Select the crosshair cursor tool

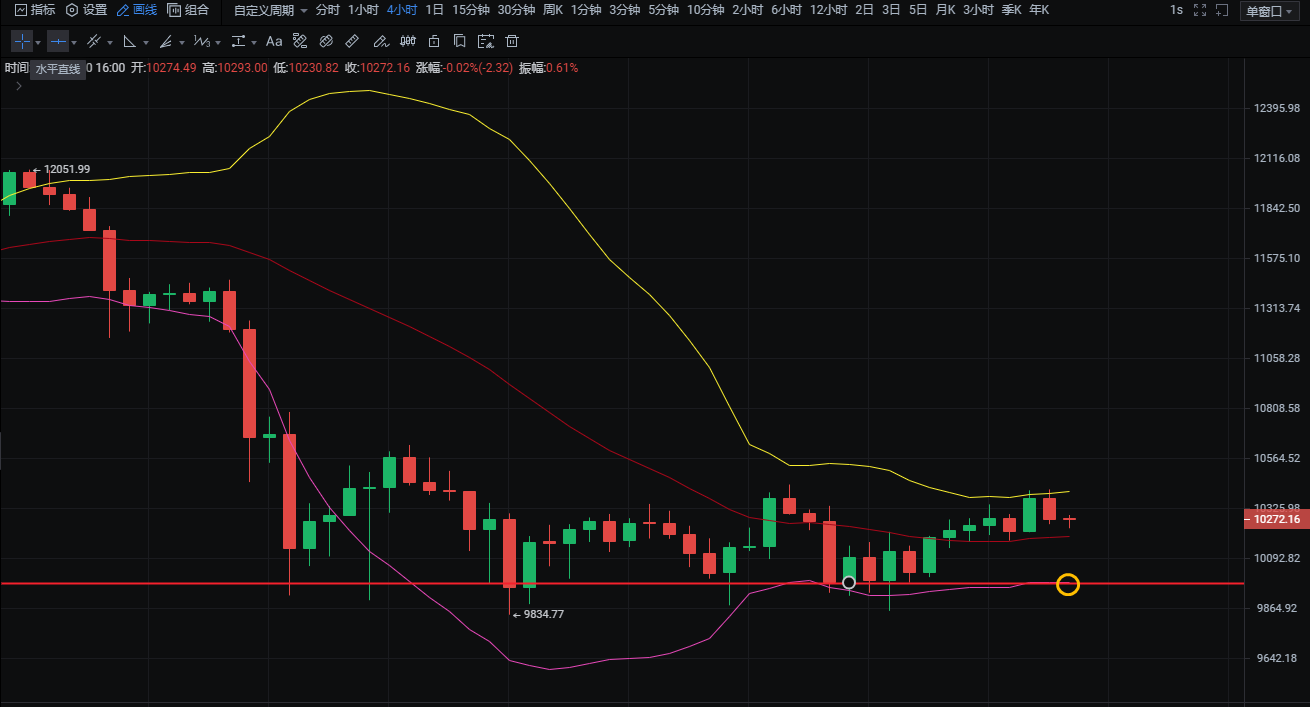[x=21, y=42]
